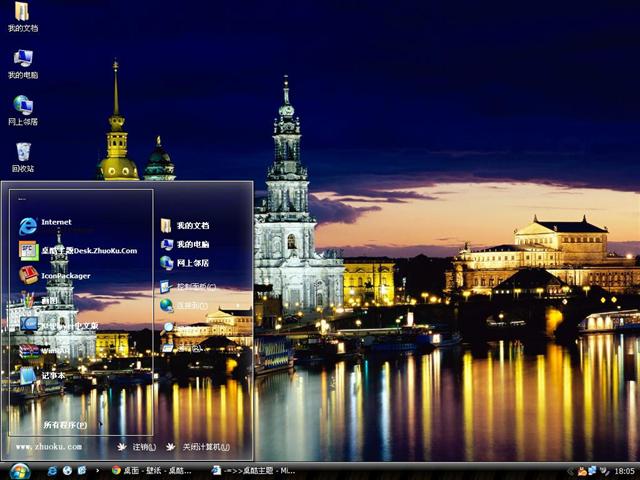Select the 我的电脑 desktop icon

tap(23, 64)
